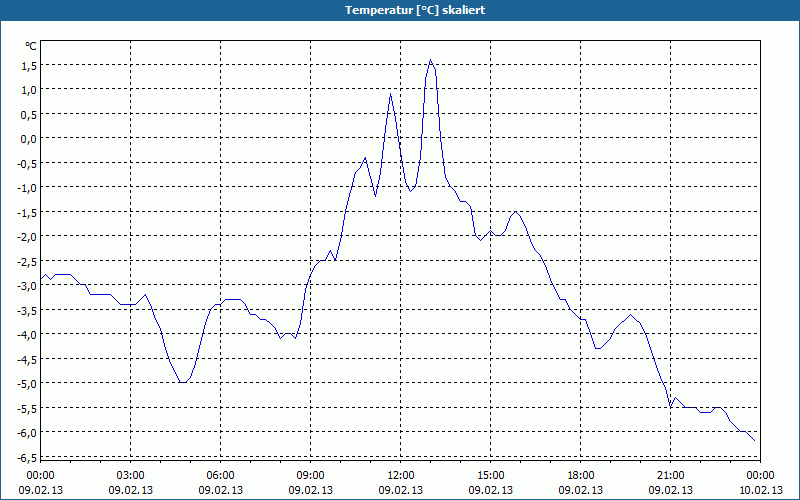Click the -1,5 y-axis label
800x500 pixels.
pyautogui.click(x=27, y=212)
